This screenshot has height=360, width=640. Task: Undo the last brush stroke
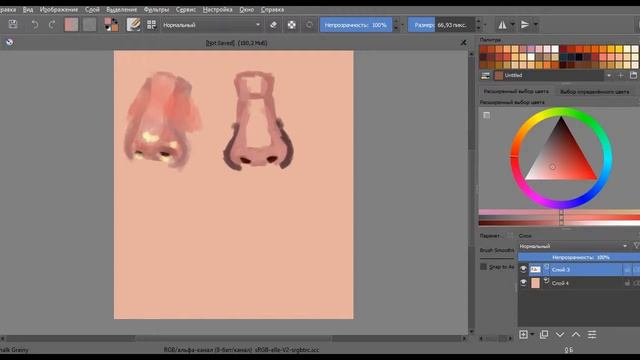pyautogui.click(x=35, y=25)
